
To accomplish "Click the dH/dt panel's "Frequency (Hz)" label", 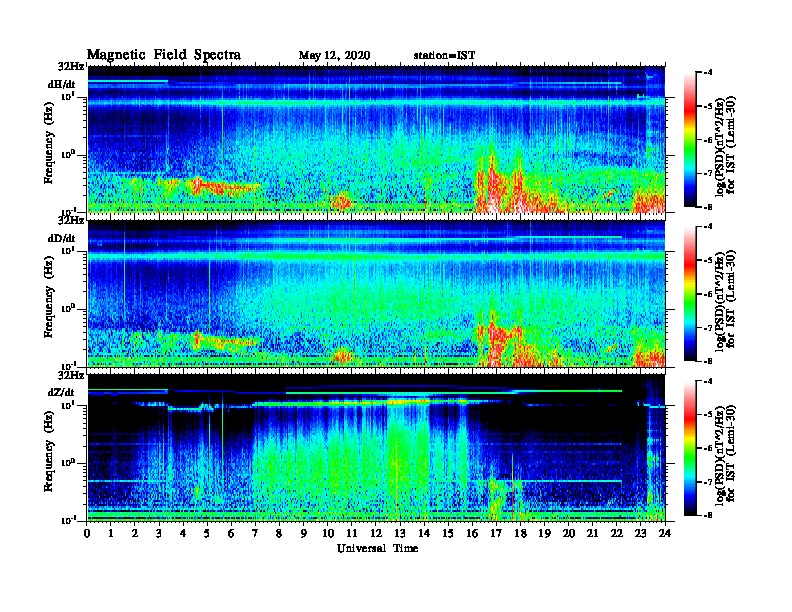I will pos(49,143).
